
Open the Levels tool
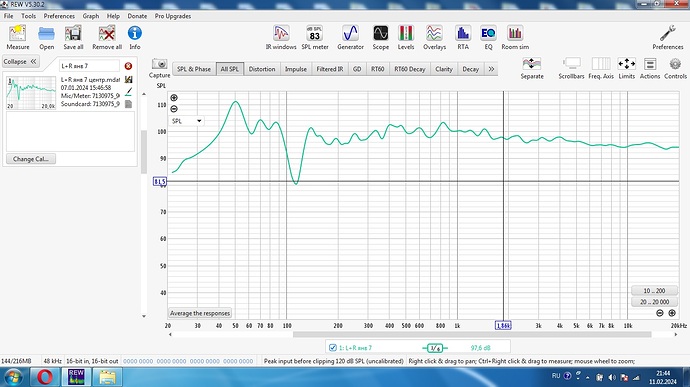click(406, 37)
